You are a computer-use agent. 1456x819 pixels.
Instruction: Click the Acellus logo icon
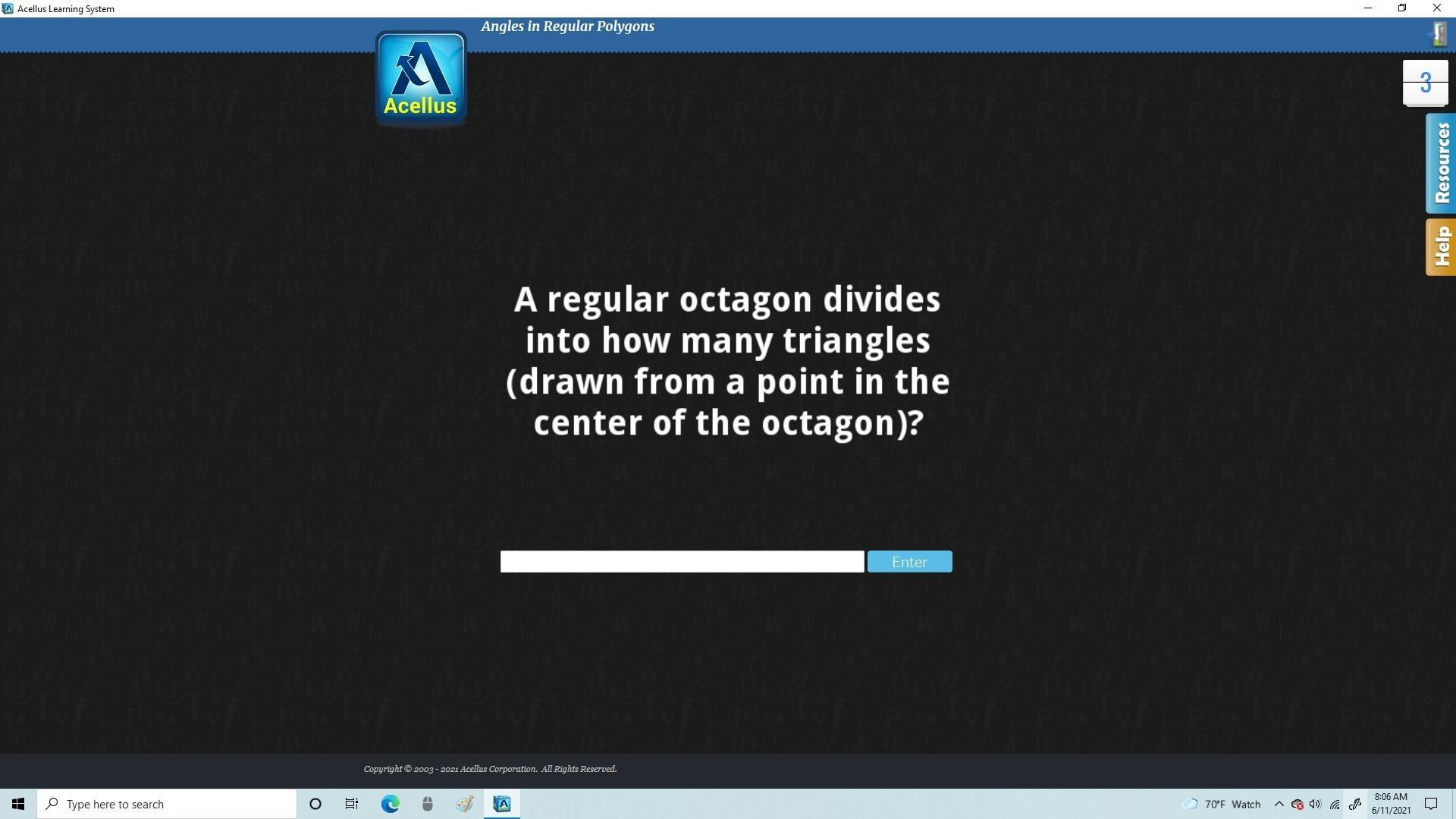click(420, 77)
